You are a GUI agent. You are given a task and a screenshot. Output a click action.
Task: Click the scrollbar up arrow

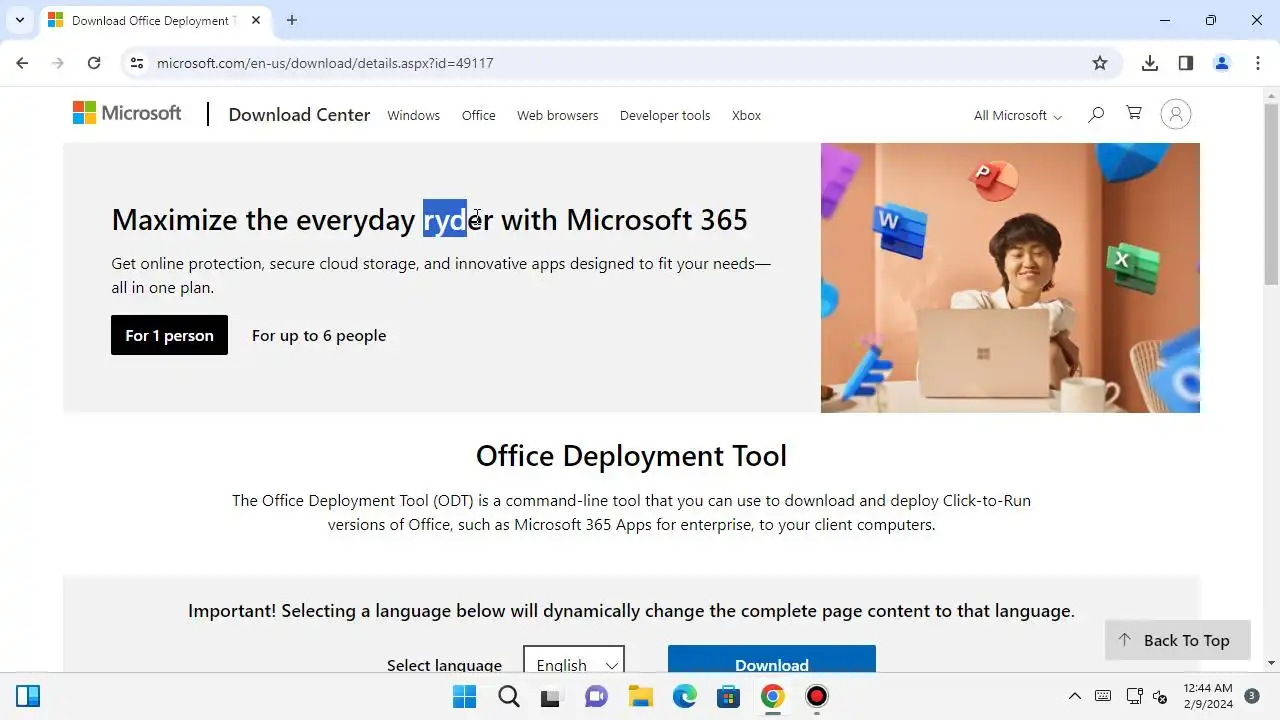point(1272,95)
